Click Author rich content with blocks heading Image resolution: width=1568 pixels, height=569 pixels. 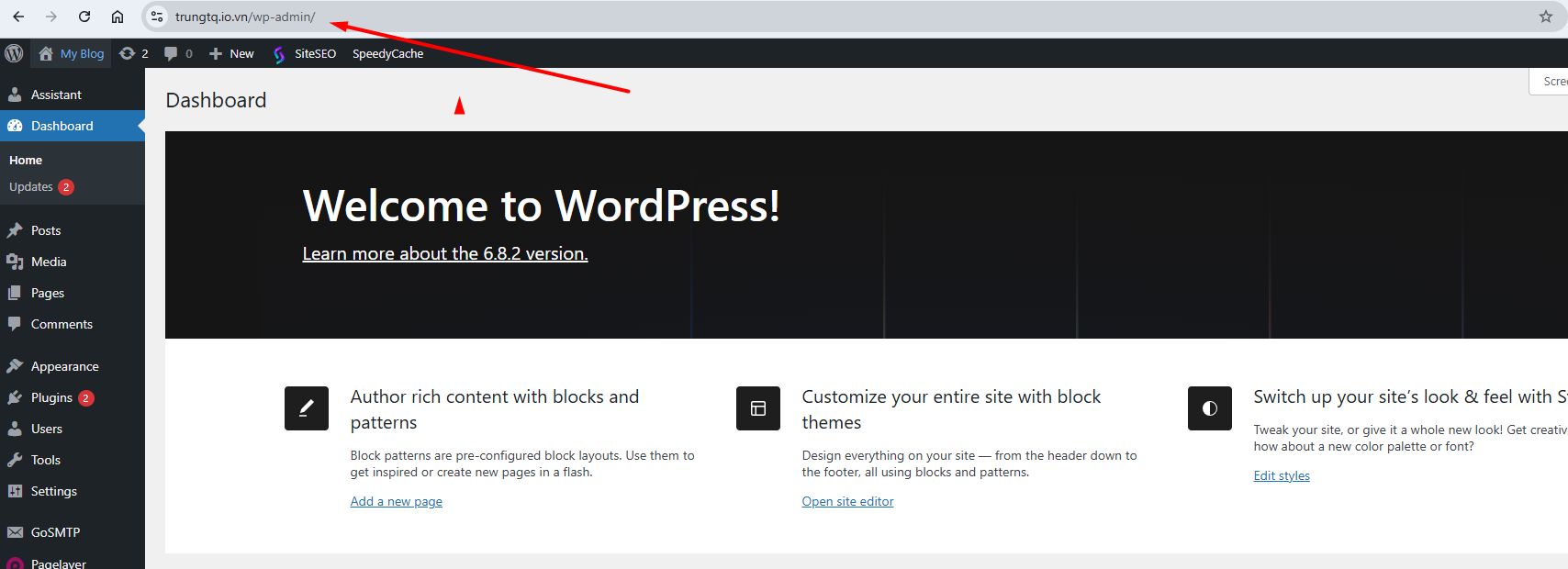point(495,409)
